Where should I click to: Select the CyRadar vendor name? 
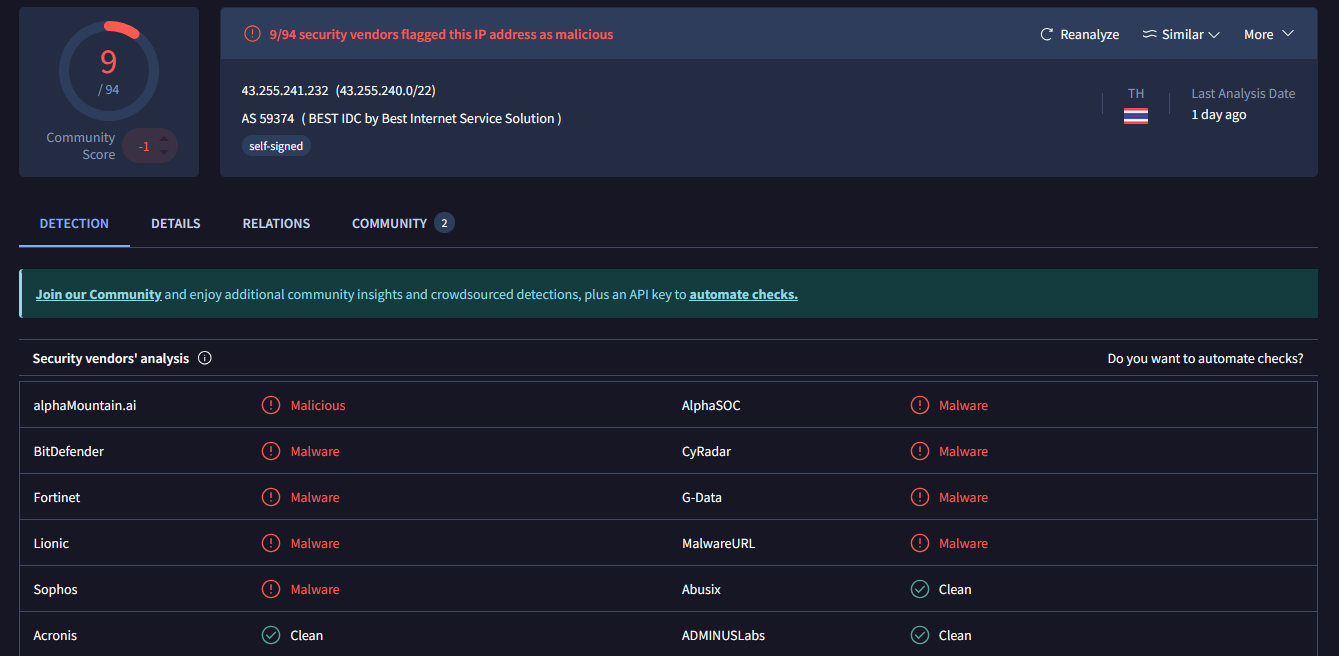pyautogui.click(x=706, y=451)
